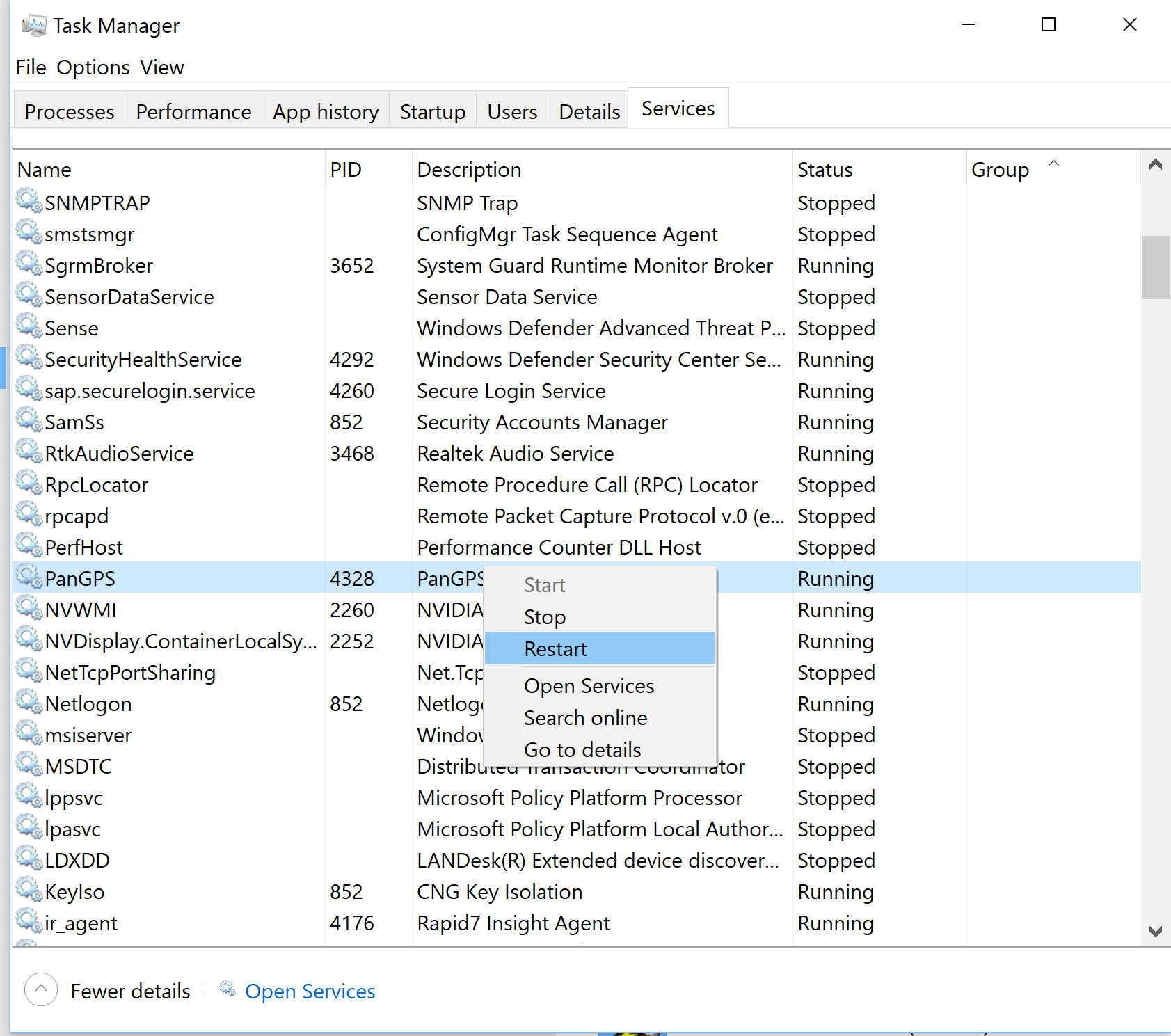Click the gear icon next to SamSs

29,421
